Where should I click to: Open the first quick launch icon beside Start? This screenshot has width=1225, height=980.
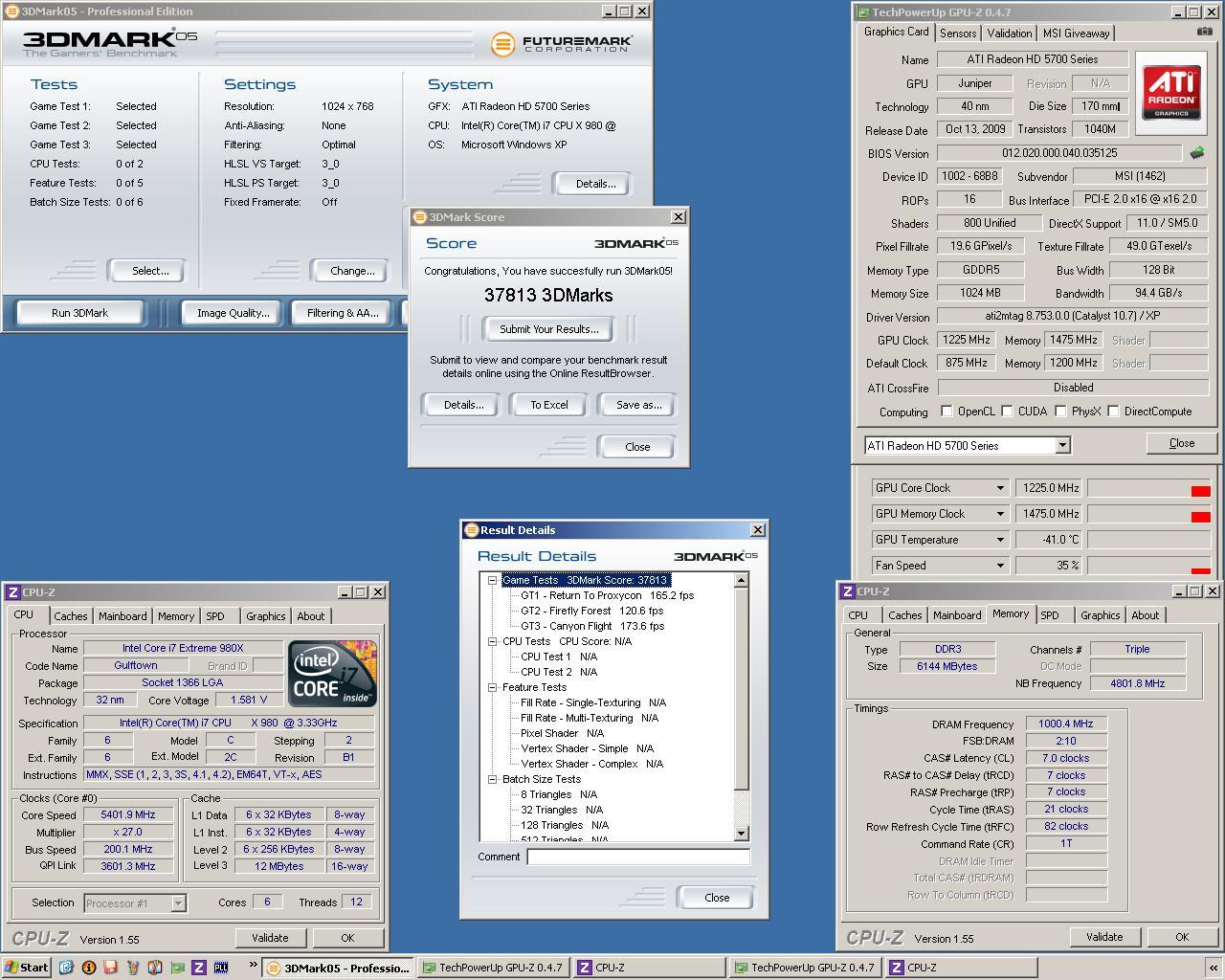coord(66,968)
